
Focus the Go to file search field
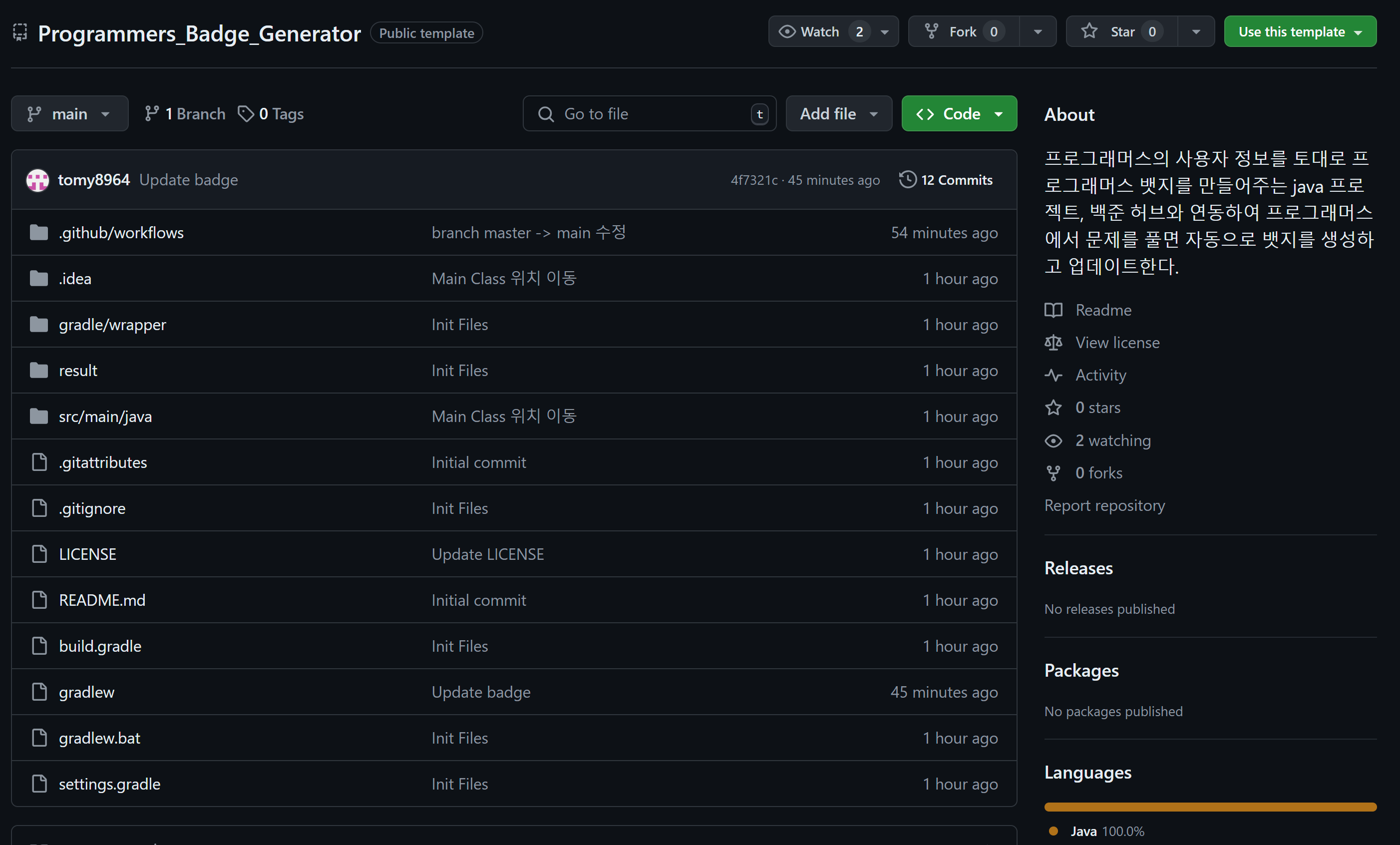649,114
